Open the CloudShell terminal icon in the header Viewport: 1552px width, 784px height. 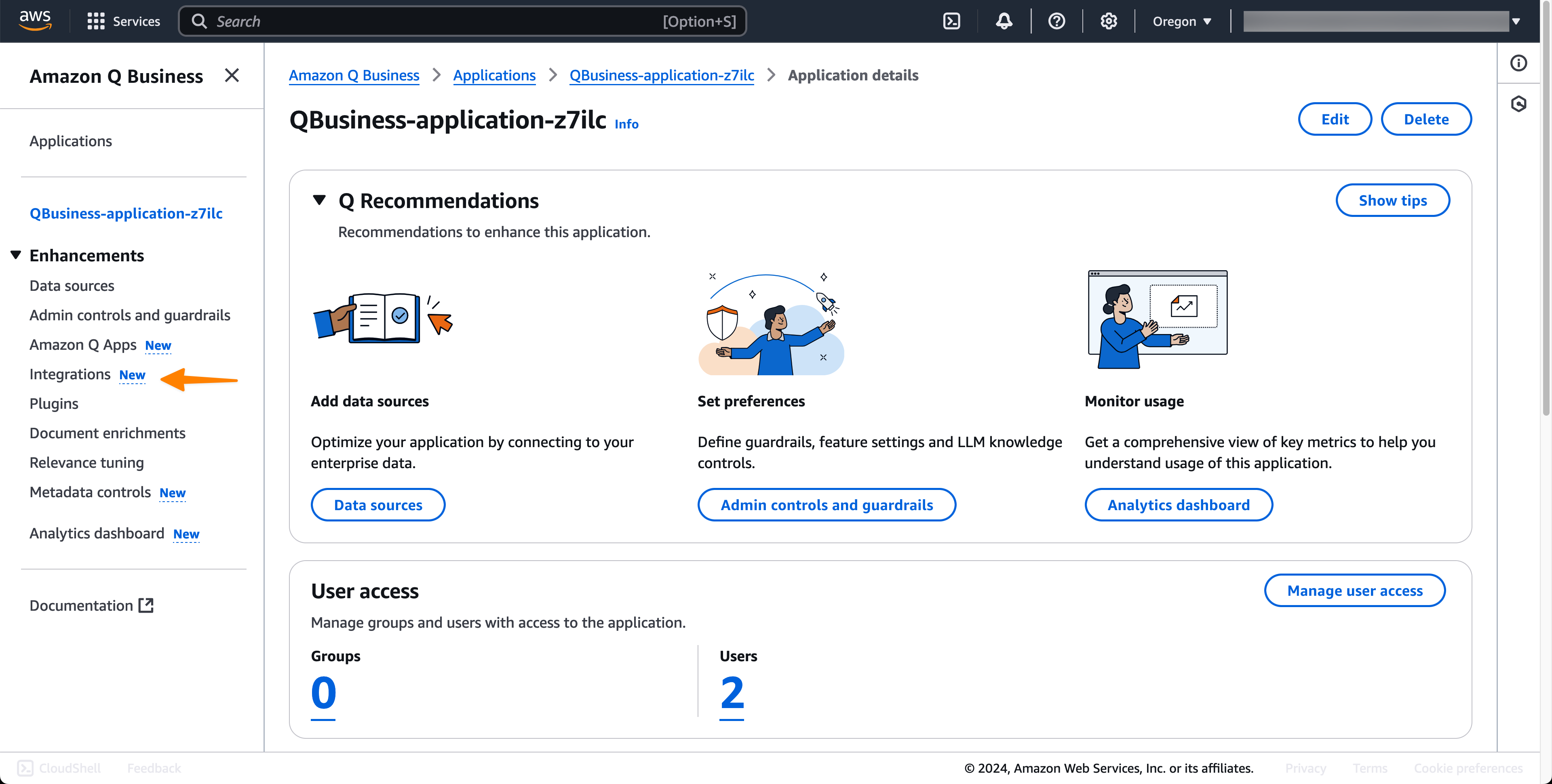pyautogui.click(x=951, y=21)
